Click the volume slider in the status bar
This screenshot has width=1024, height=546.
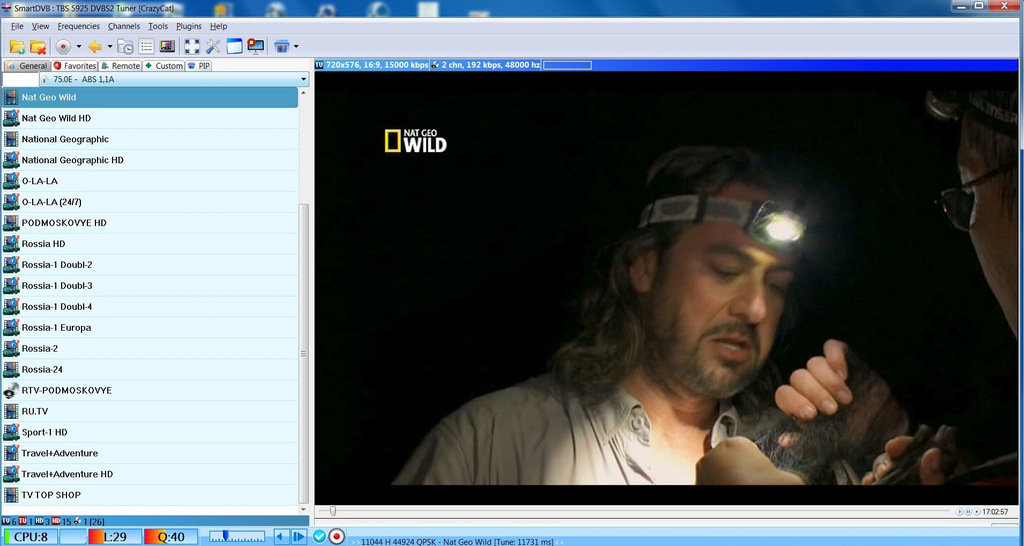tap(237, 536)
